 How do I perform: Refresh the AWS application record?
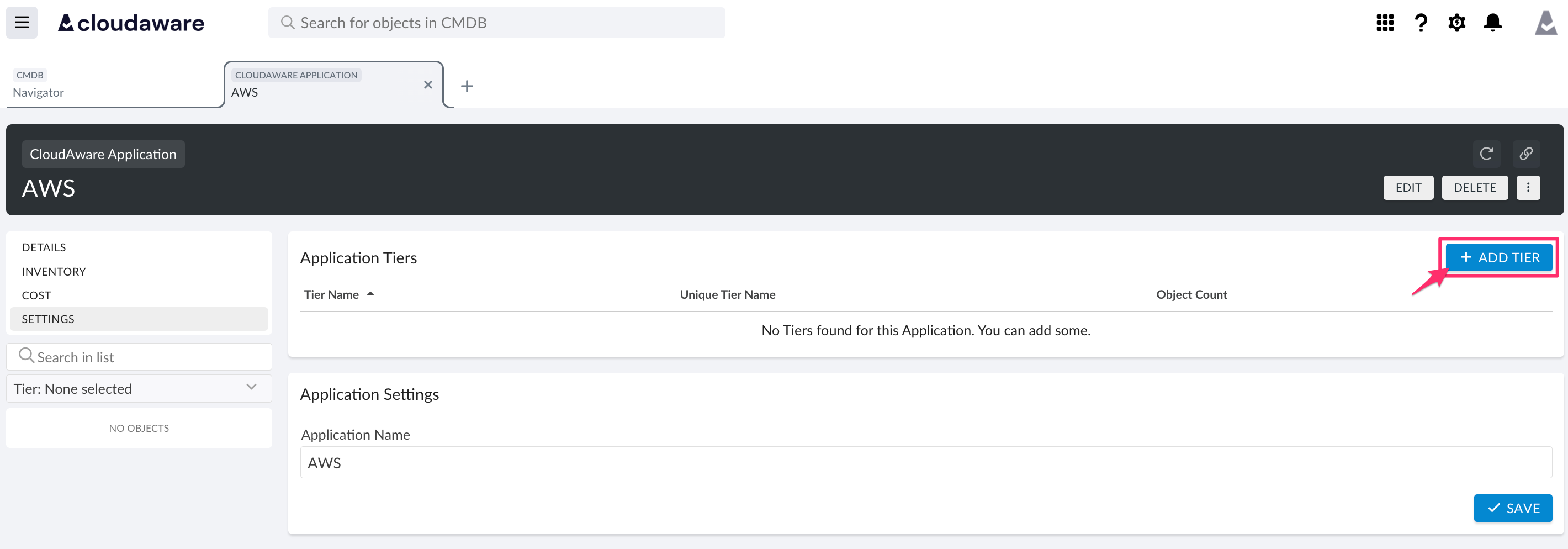[x=1486, y=154]
